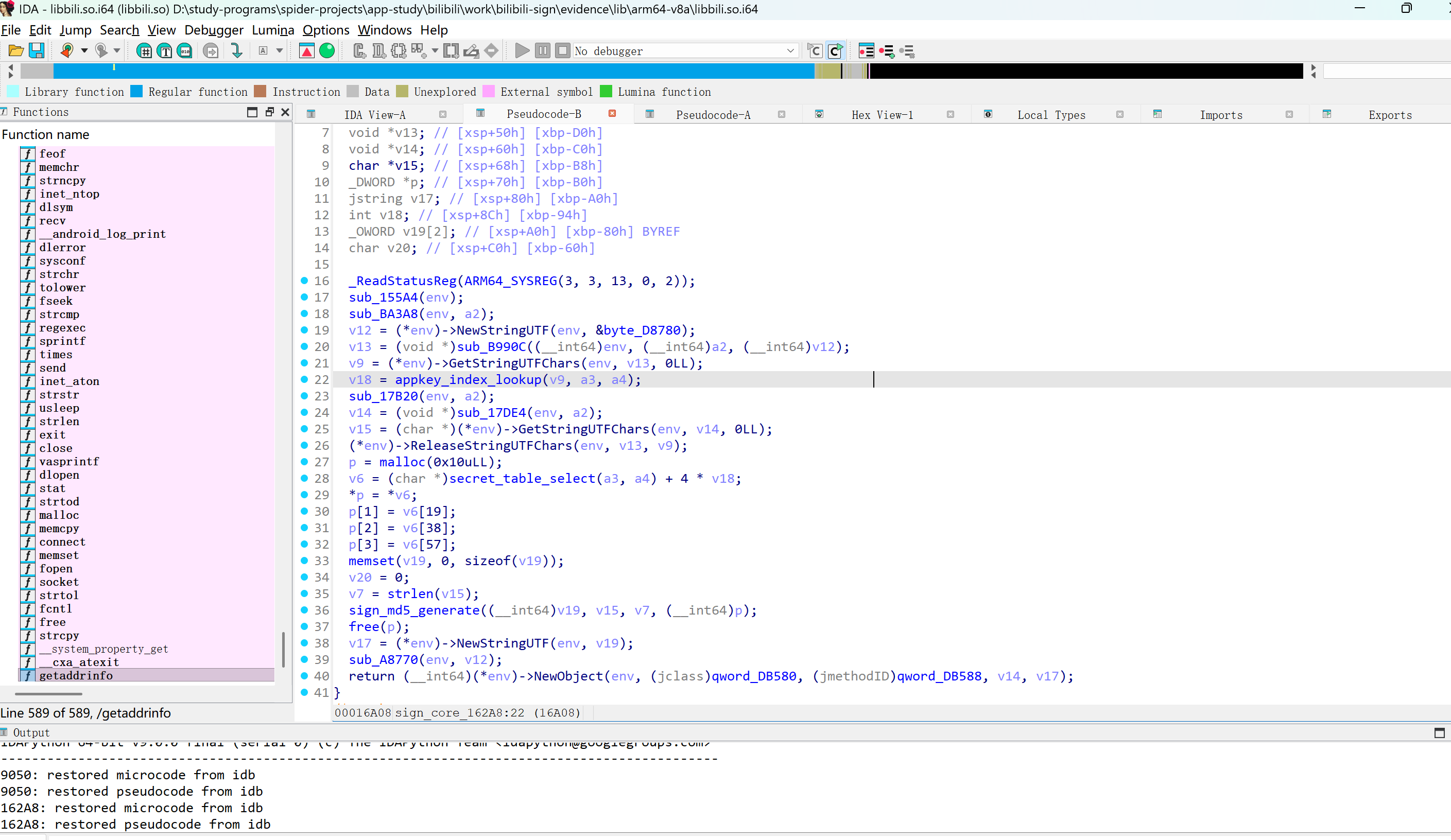
Task: Click the brackets '[]+' toolbar icon
Action: click(x=452, y=50)
